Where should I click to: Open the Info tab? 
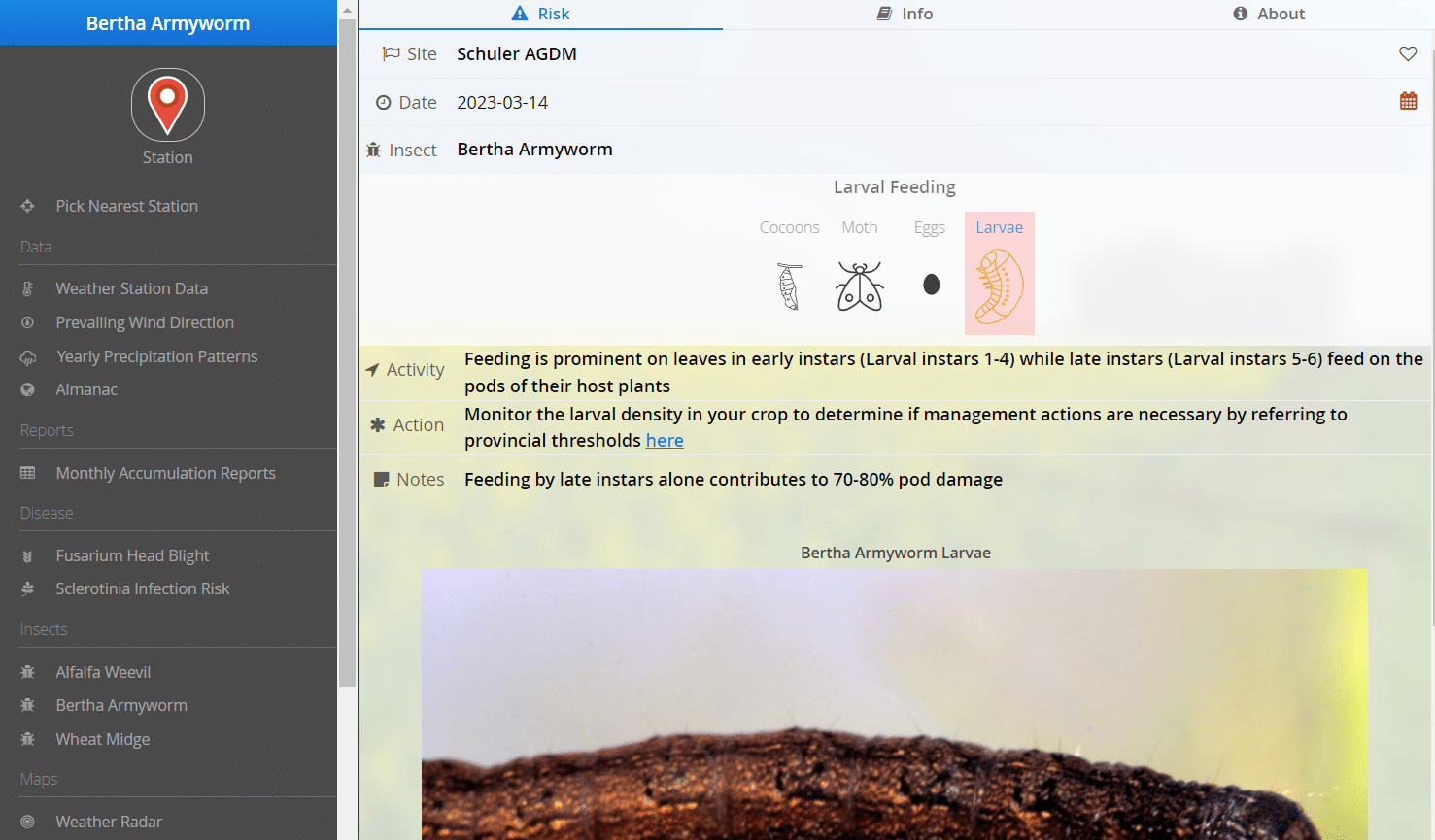pyautogui.click(x=905, y=14)
